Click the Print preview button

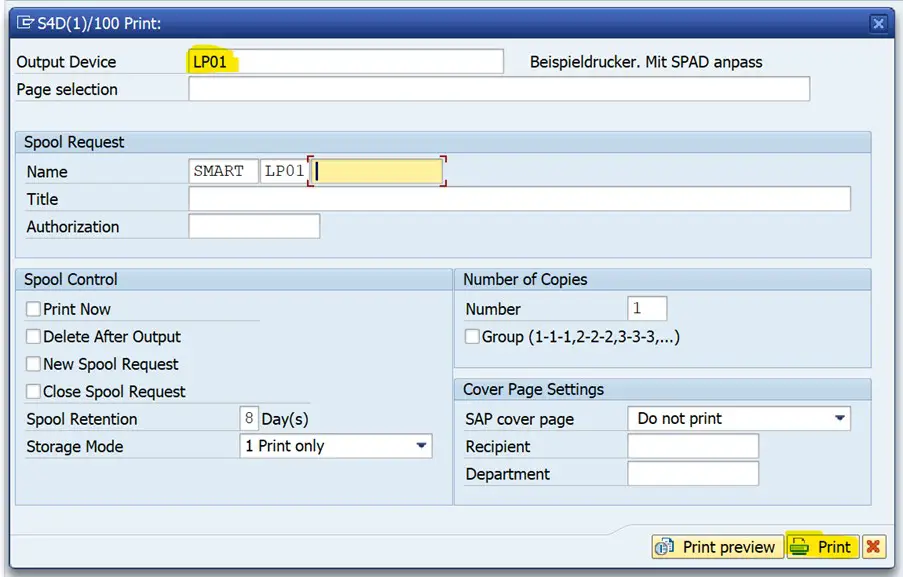(x=716, y=547)
